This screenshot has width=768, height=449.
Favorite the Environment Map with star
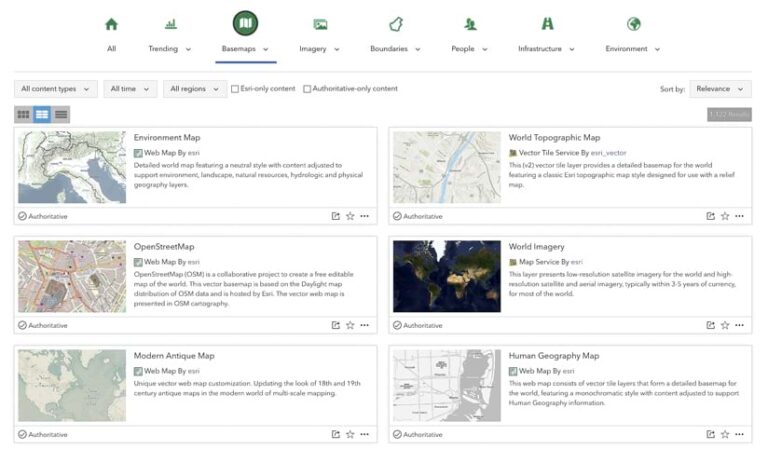350,216
